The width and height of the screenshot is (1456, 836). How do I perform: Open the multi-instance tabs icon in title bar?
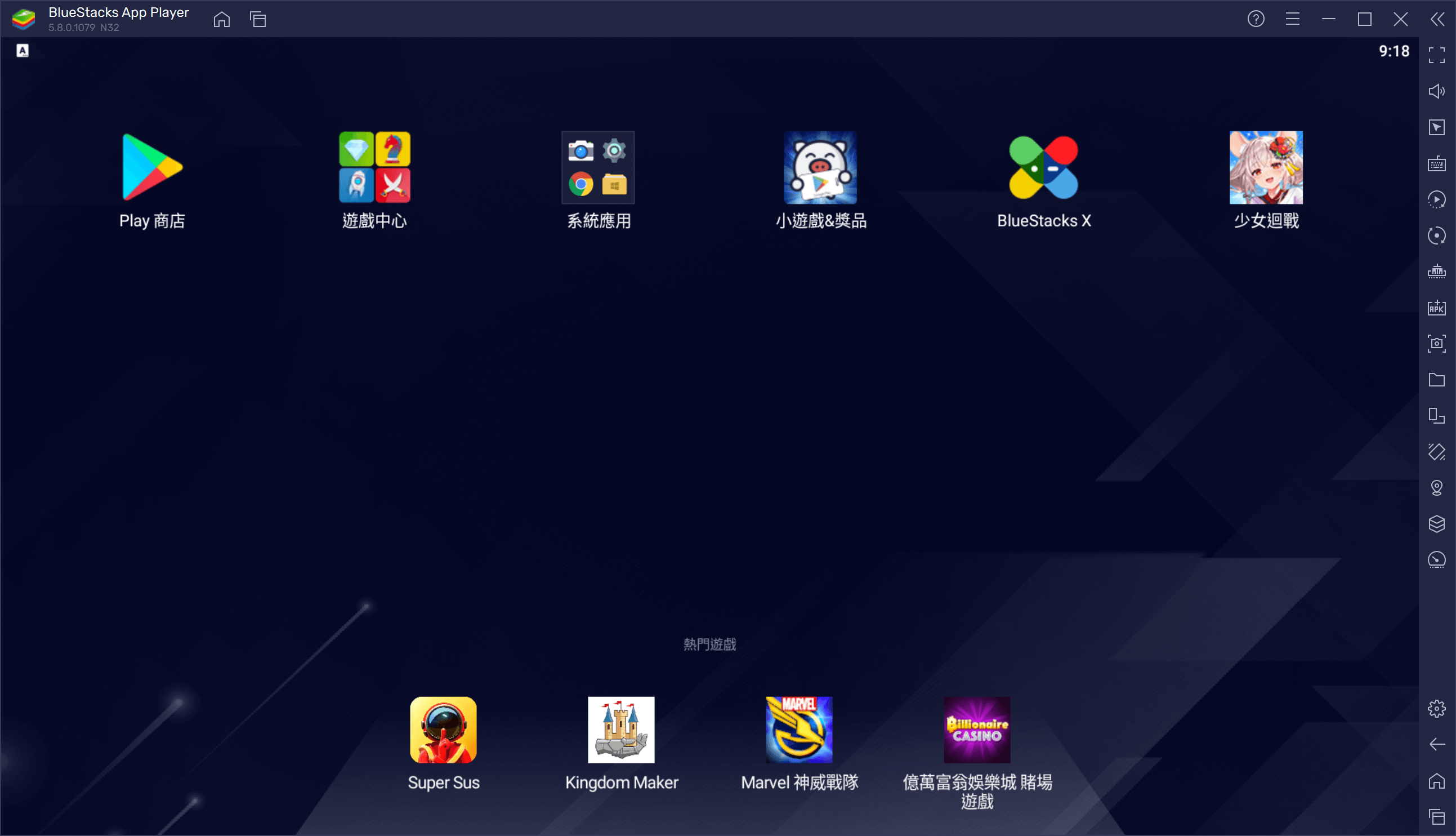click(x=258, y=19)
